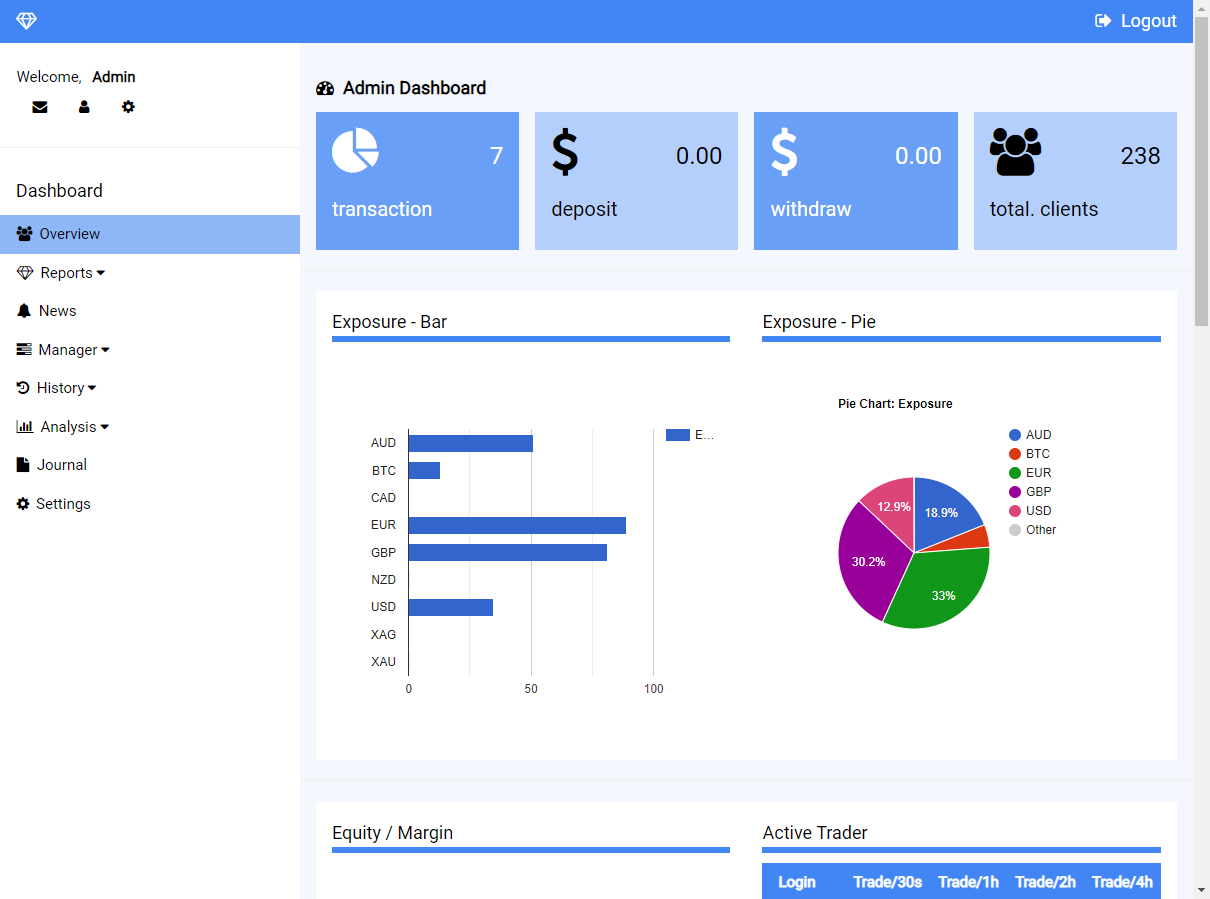
Task: Open the Journal page
Action: 61,465
